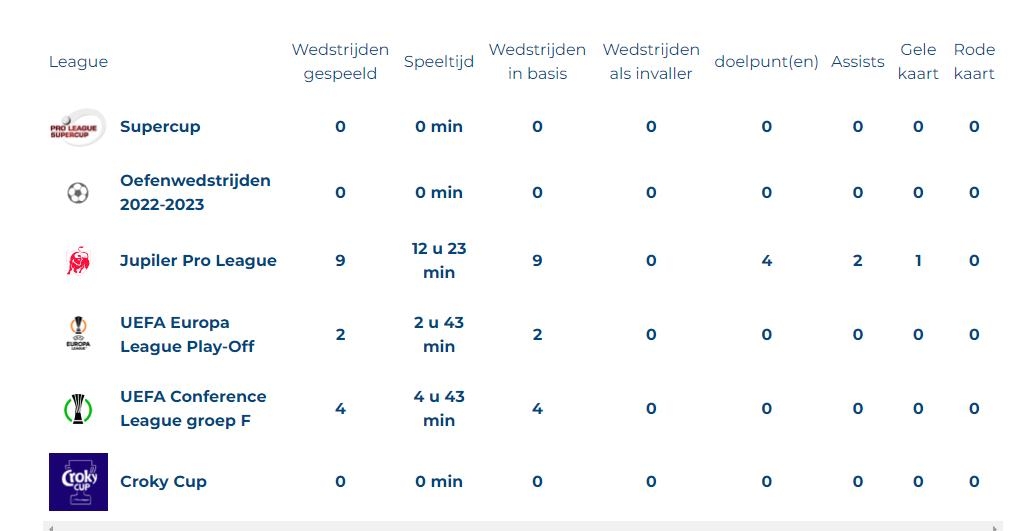Open UEFA Europa League Play-Off link
The width and height of the screenshot is (1020, 531).
(x=187, y=335)
